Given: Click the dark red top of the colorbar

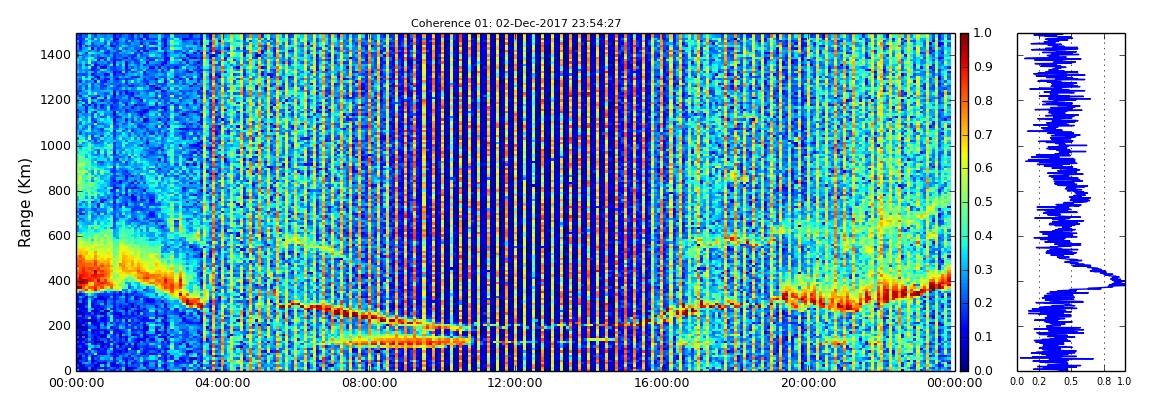Looking at the screenshot, I should (964, 40).
